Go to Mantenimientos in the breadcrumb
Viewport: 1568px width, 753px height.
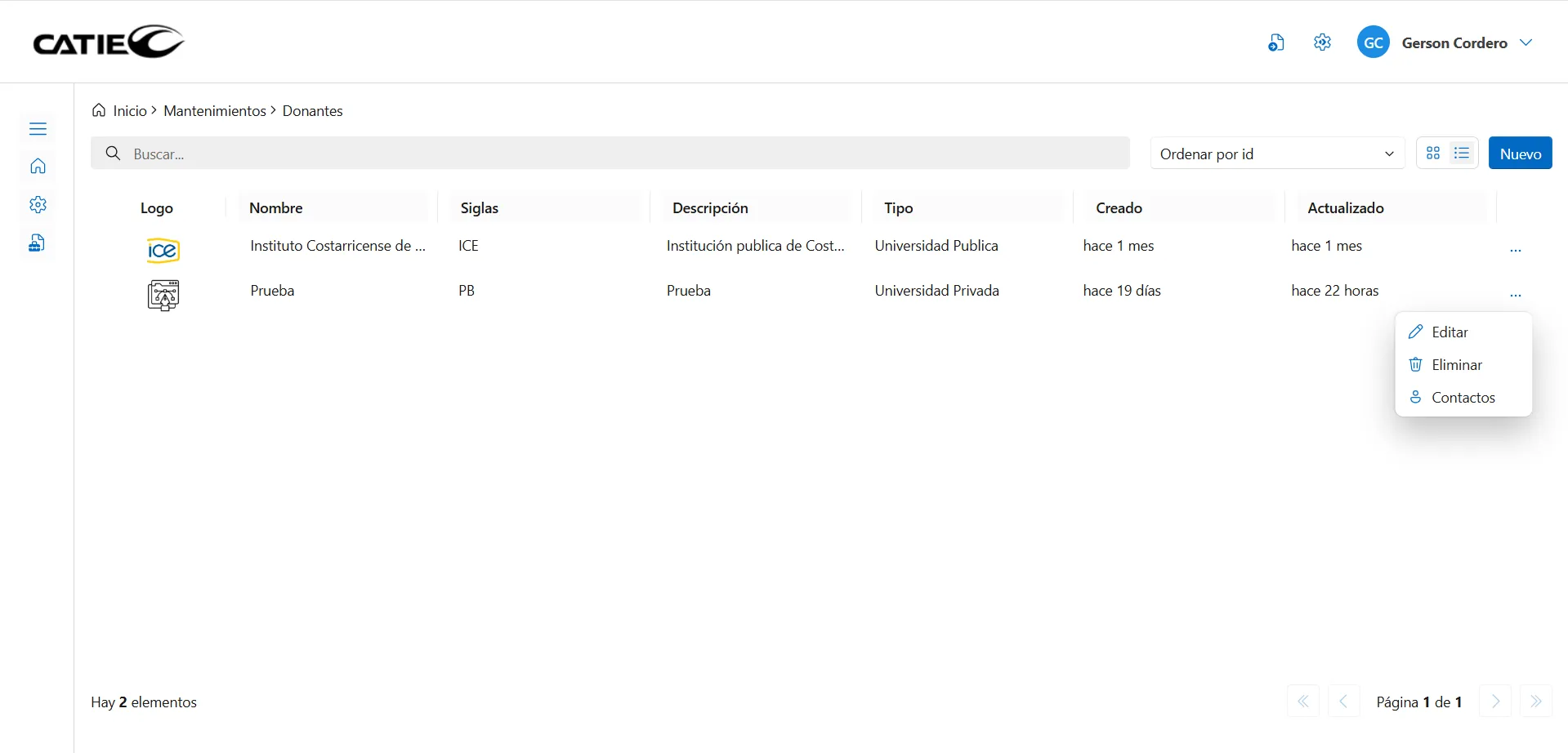click(x=215, y=111)
